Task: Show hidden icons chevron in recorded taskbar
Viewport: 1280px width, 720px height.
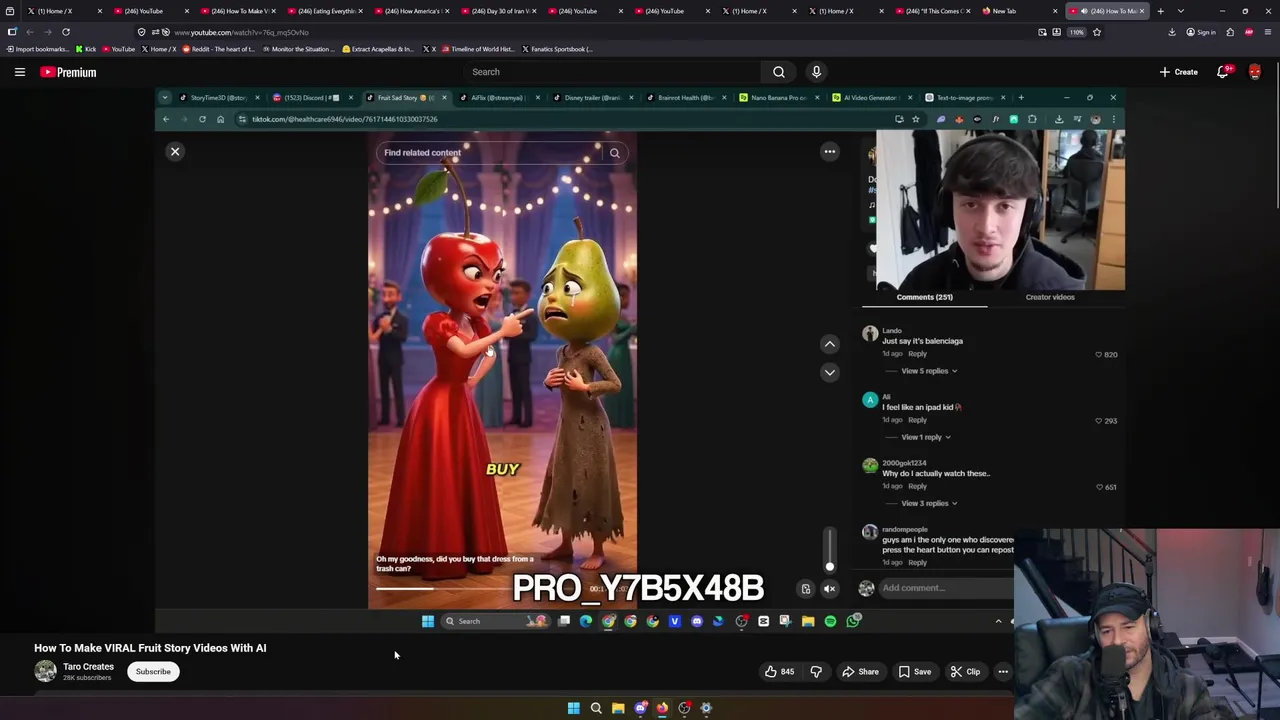Action: [998, 621]
